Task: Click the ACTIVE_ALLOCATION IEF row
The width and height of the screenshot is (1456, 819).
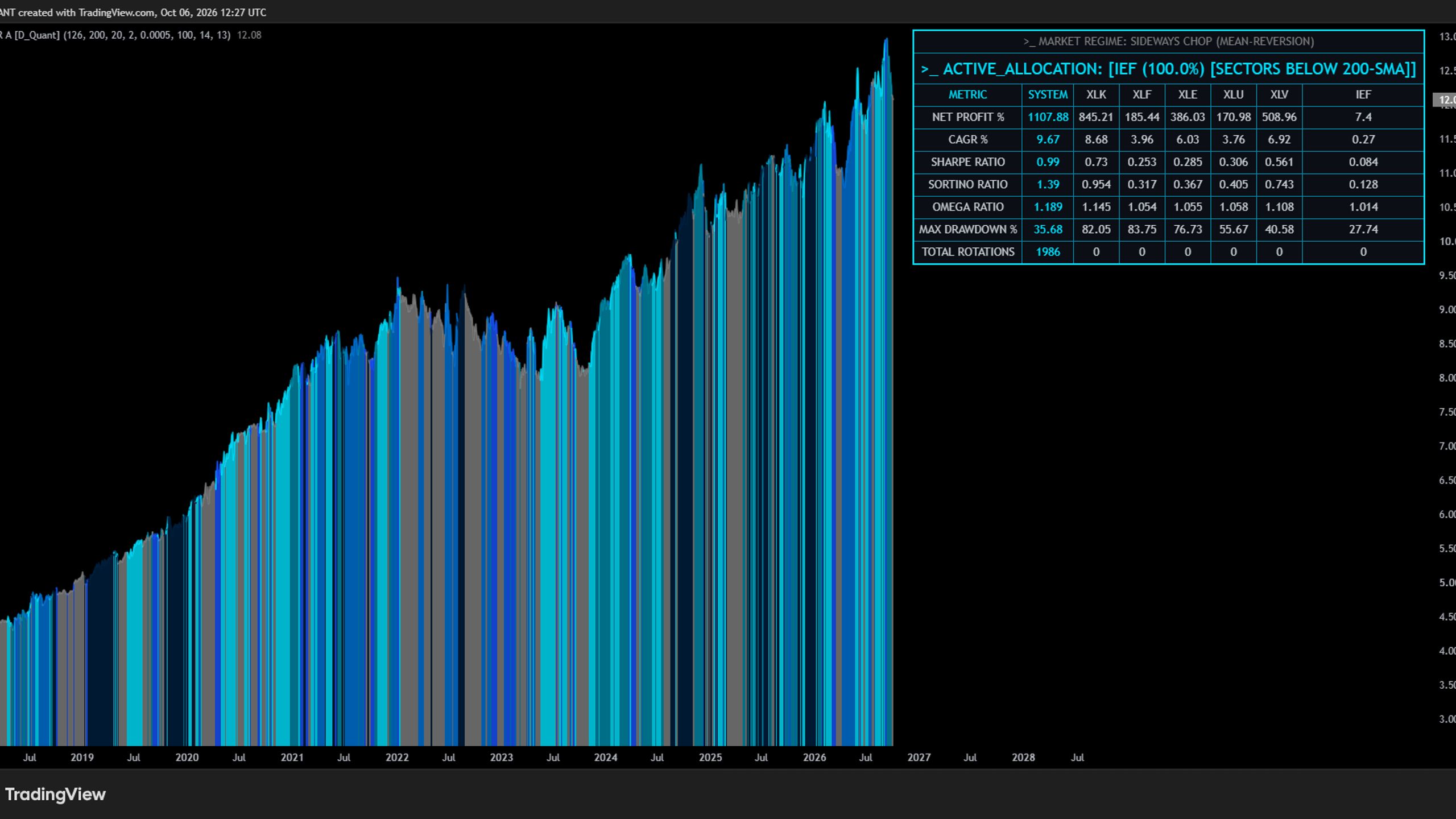Action: click(x=1168, y=69)
